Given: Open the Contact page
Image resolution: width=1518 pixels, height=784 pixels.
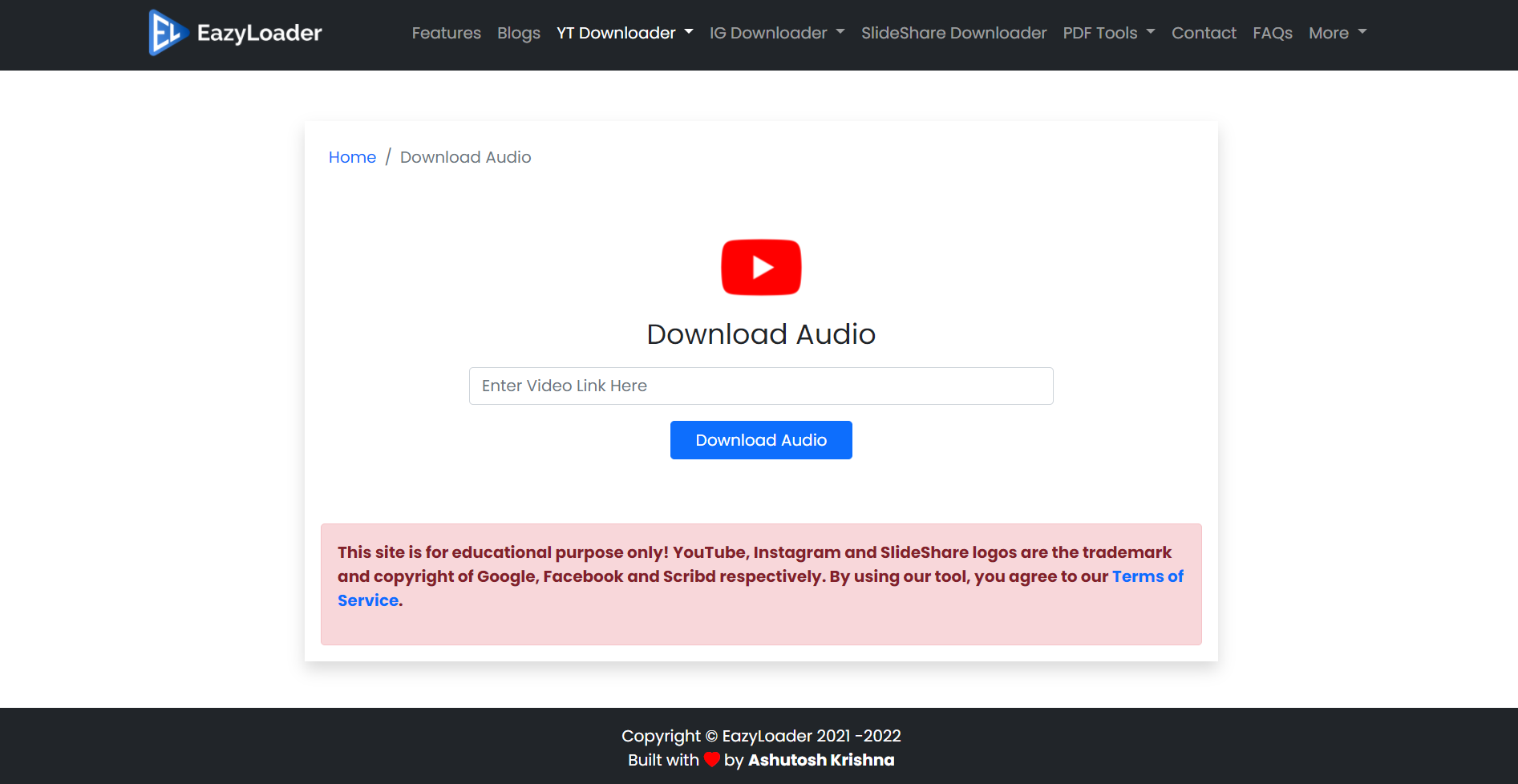Looking at the screenshot, I should click(1204, 33).
